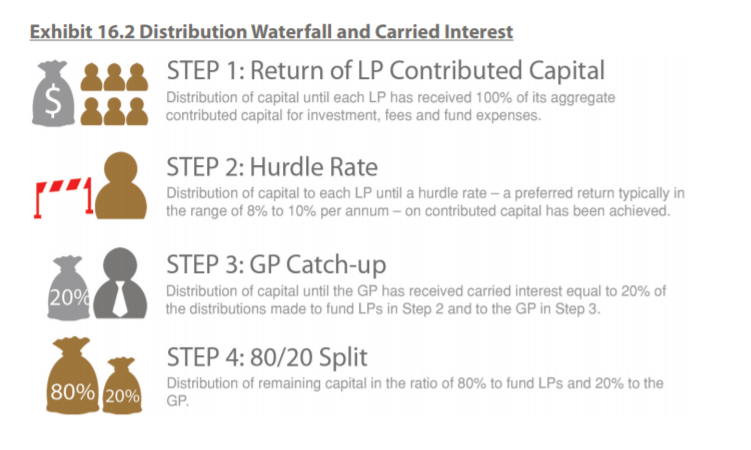The height and width of the screenshot is (450, 751).
Task: Select the STEP 1: Return of LP Contributed Capital heading
Action: pos(385,70)
